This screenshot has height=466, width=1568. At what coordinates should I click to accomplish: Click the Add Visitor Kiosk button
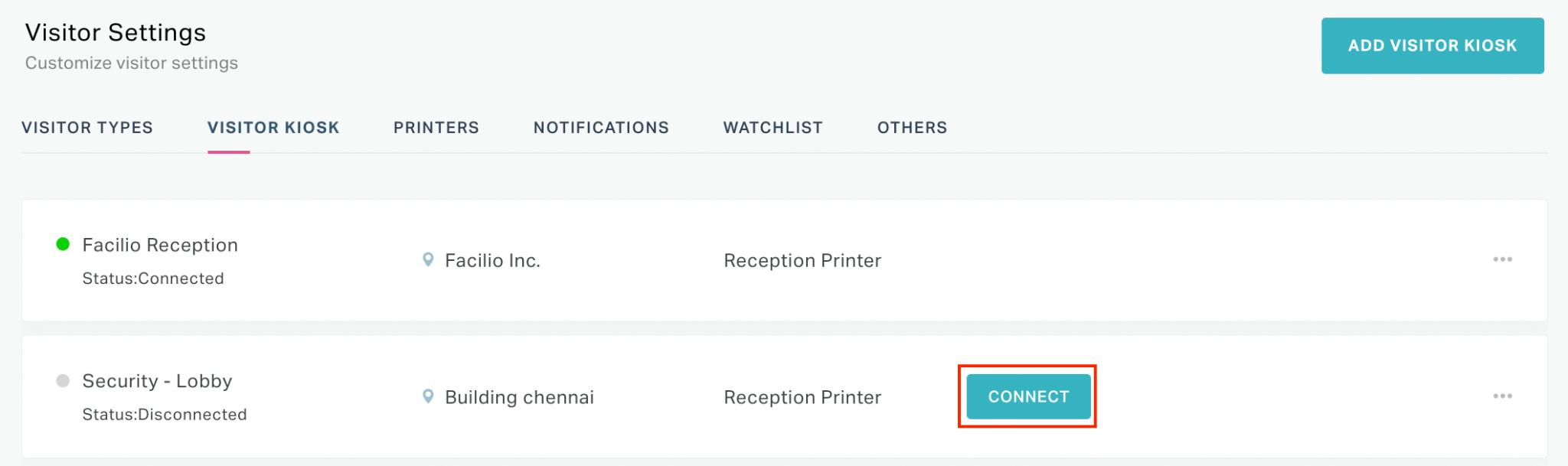pos(1432,46)
